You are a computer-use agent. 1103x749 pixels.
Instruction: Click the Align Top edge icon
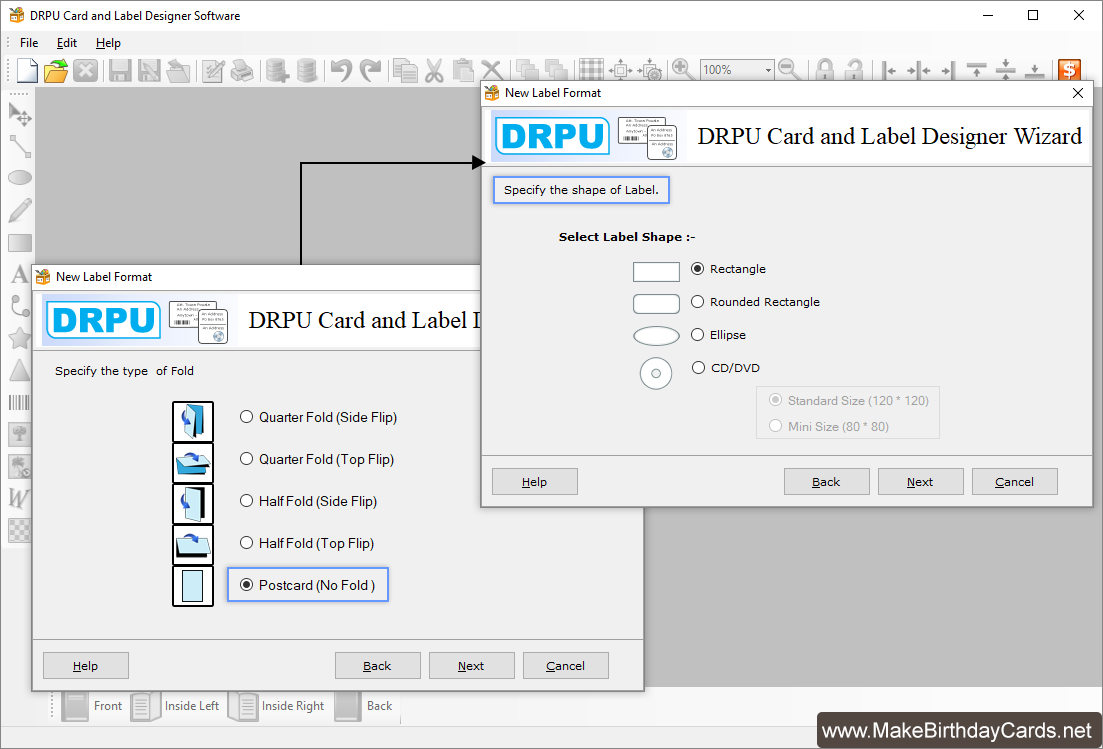point(976,70)
